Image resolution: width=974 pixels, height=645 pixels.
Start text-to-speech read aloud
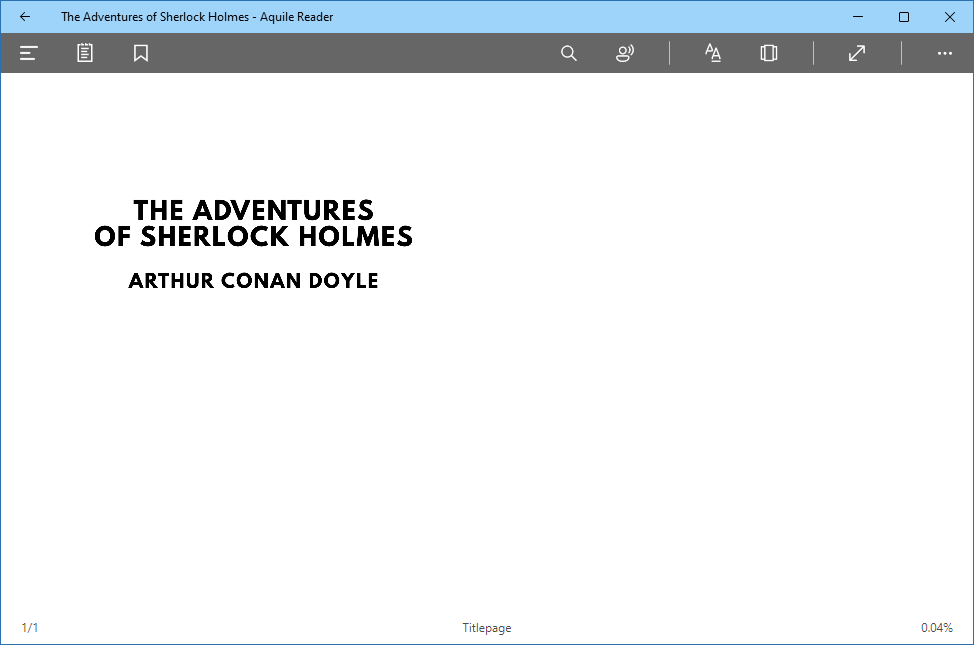625,53
